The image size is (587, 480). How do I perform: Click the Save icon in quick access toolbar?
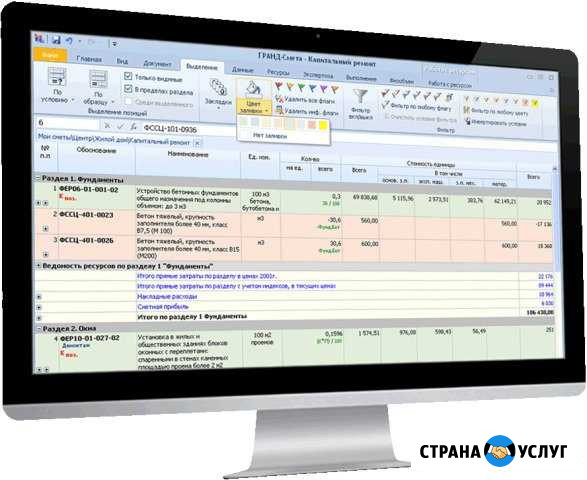click(56, 39)
